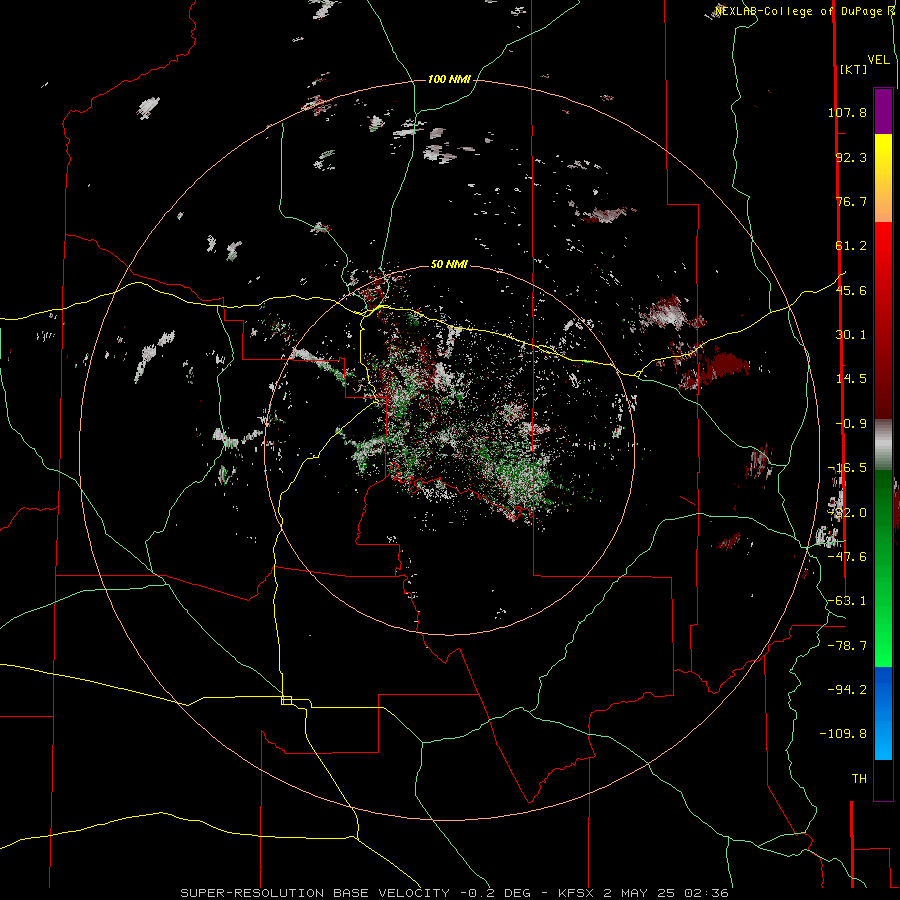Click the small yellow square highway marker
The image size is (900, 900).
(x=286, y=700)
